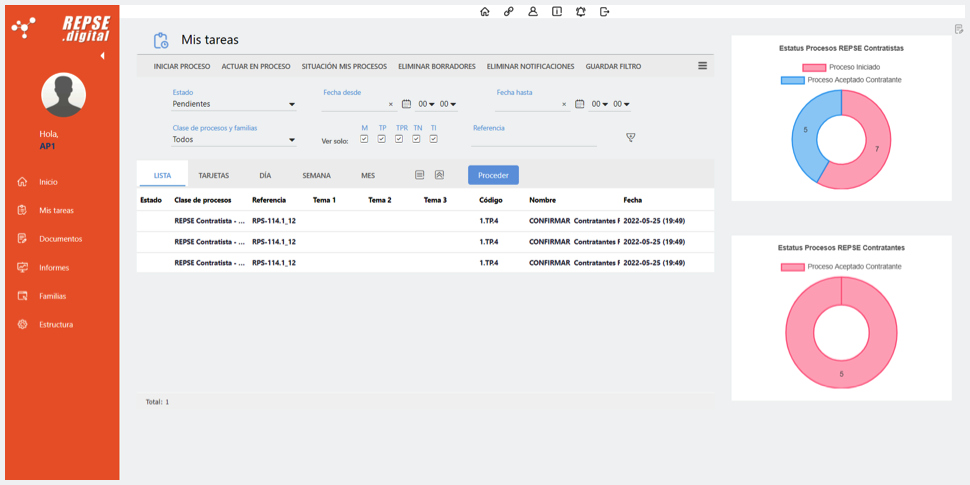Toggle Proceso Aceptado Contratante swatch in Contratantes chart
Viewport: 970px width, 485px height.
(x=793, y=267)
